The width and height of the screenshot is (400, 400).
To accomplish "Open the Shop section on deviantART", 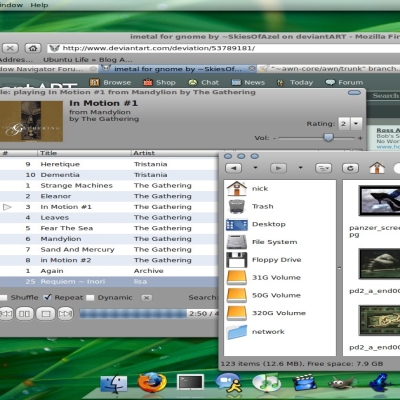I will 159,82.
